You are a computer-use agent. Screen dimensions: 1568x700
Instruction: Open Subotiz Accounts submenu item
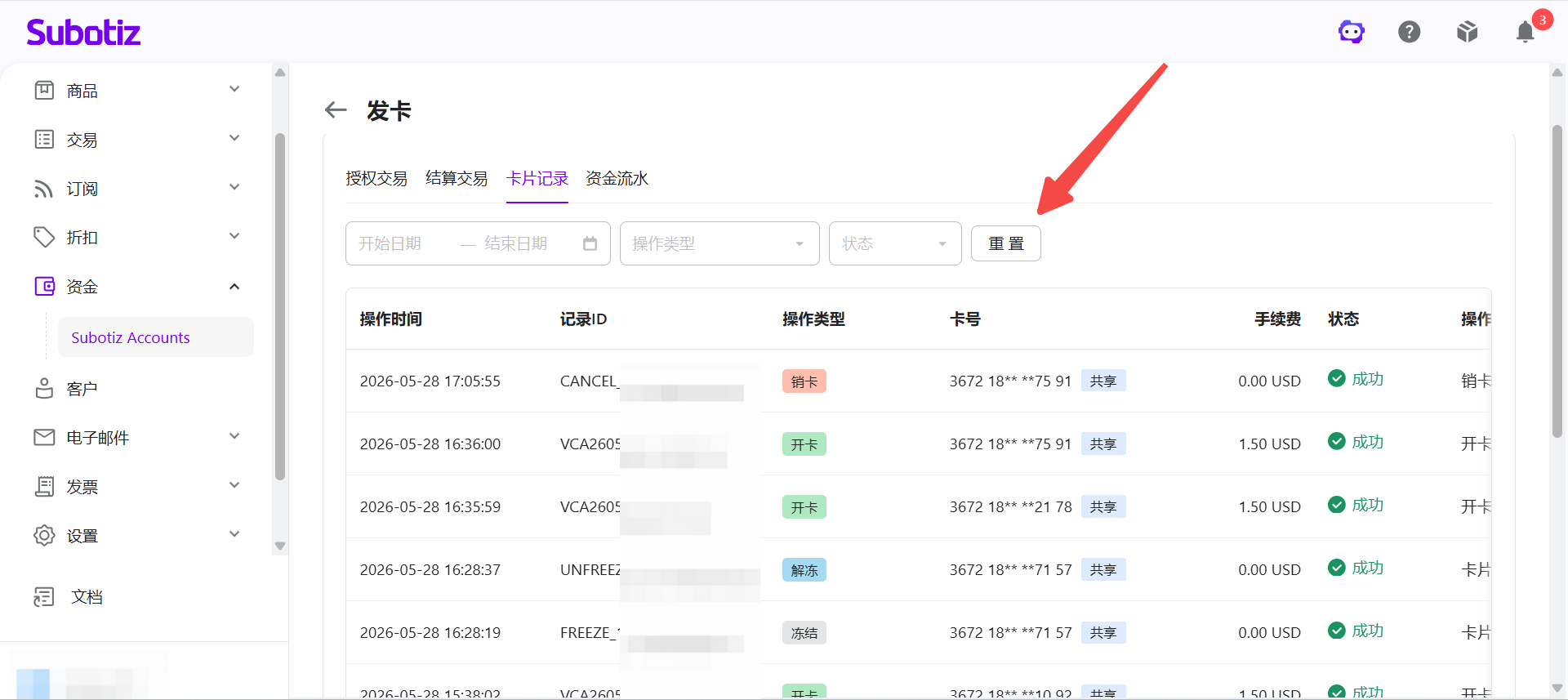coord(156,337)
